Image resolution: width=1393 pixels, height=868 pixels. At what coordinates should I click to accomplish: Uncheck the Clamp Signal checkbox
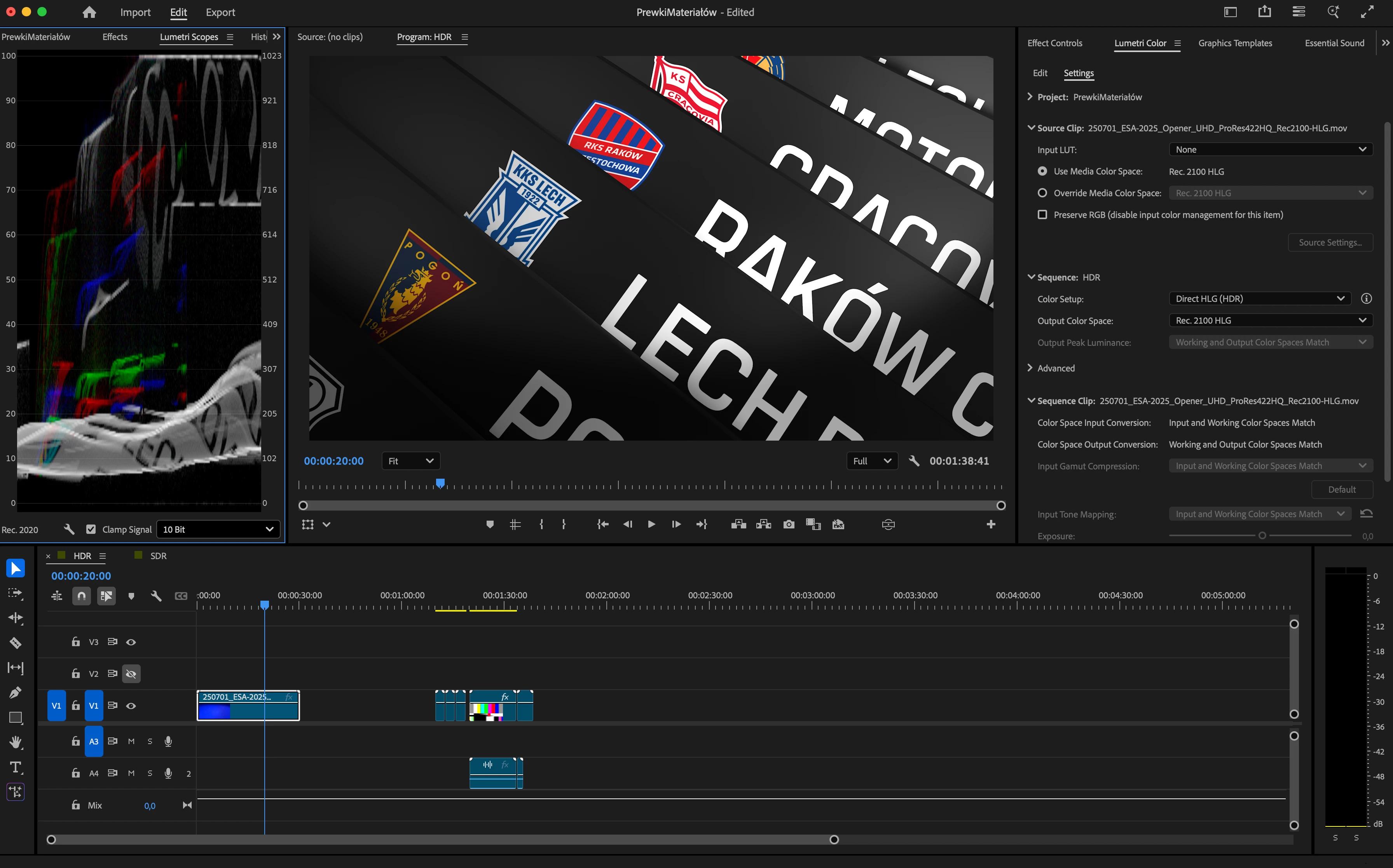tap(91, 529)
